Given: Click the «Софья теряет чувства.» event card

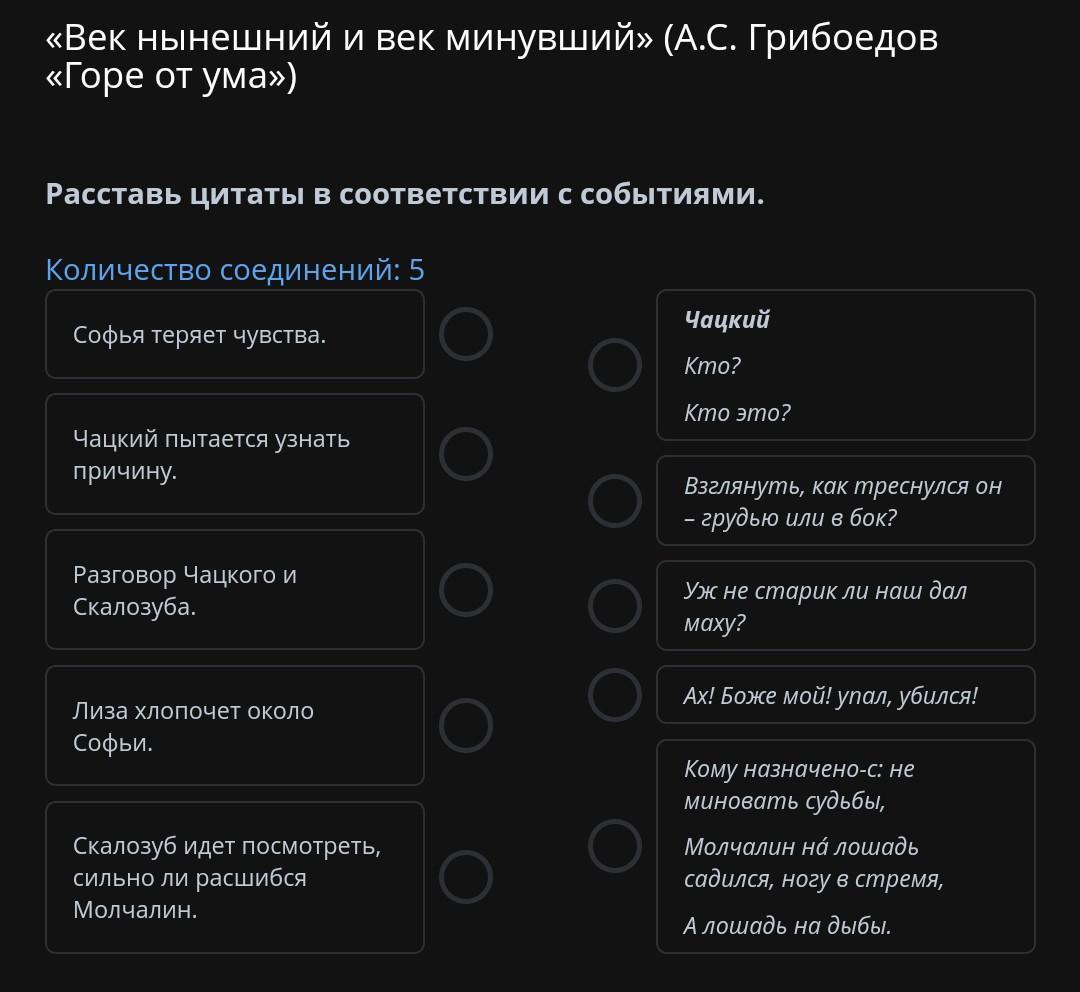Looking at the screenshot, I should 235,335.
